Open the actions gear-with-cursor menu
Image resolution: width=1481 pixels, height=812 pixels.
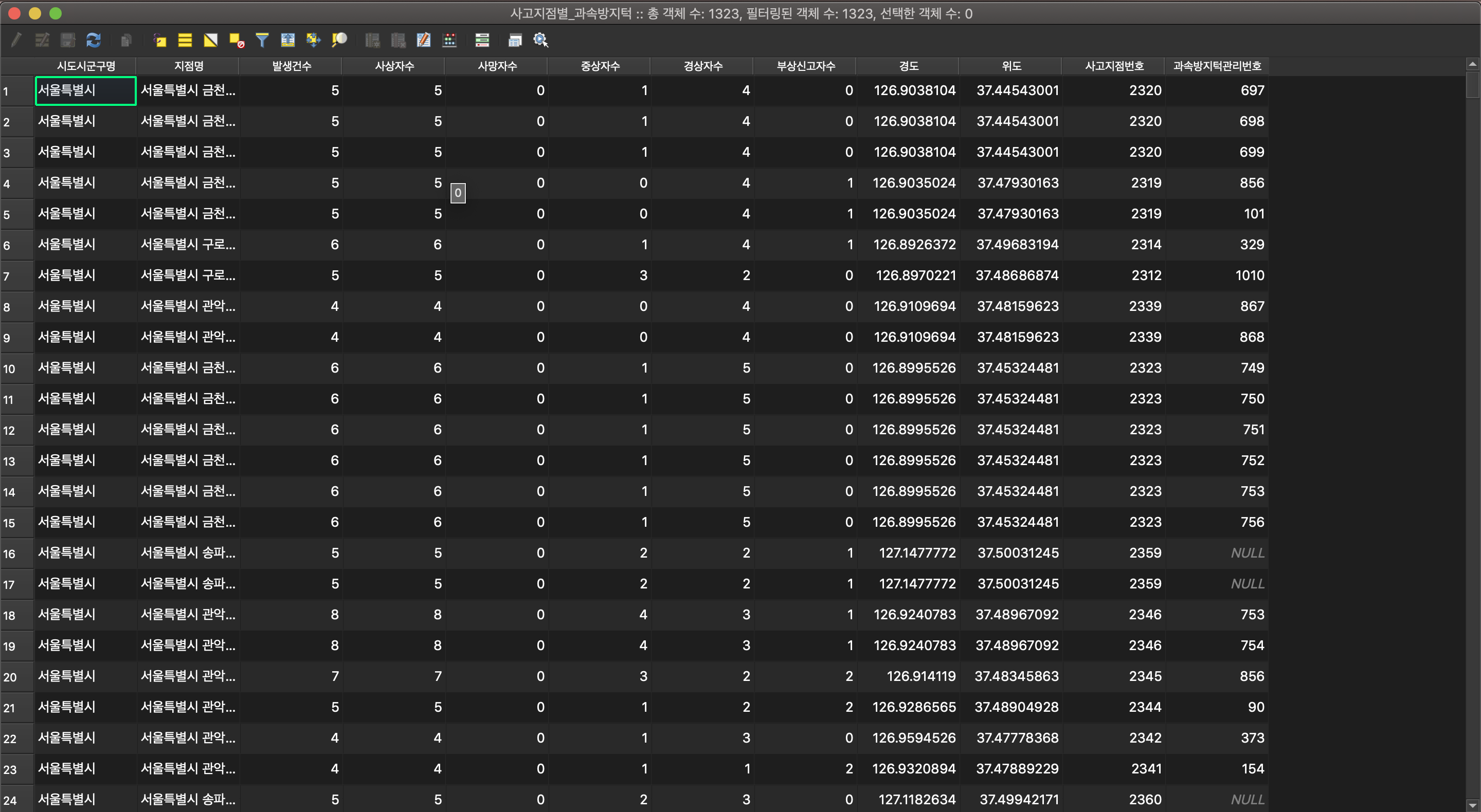540,40
